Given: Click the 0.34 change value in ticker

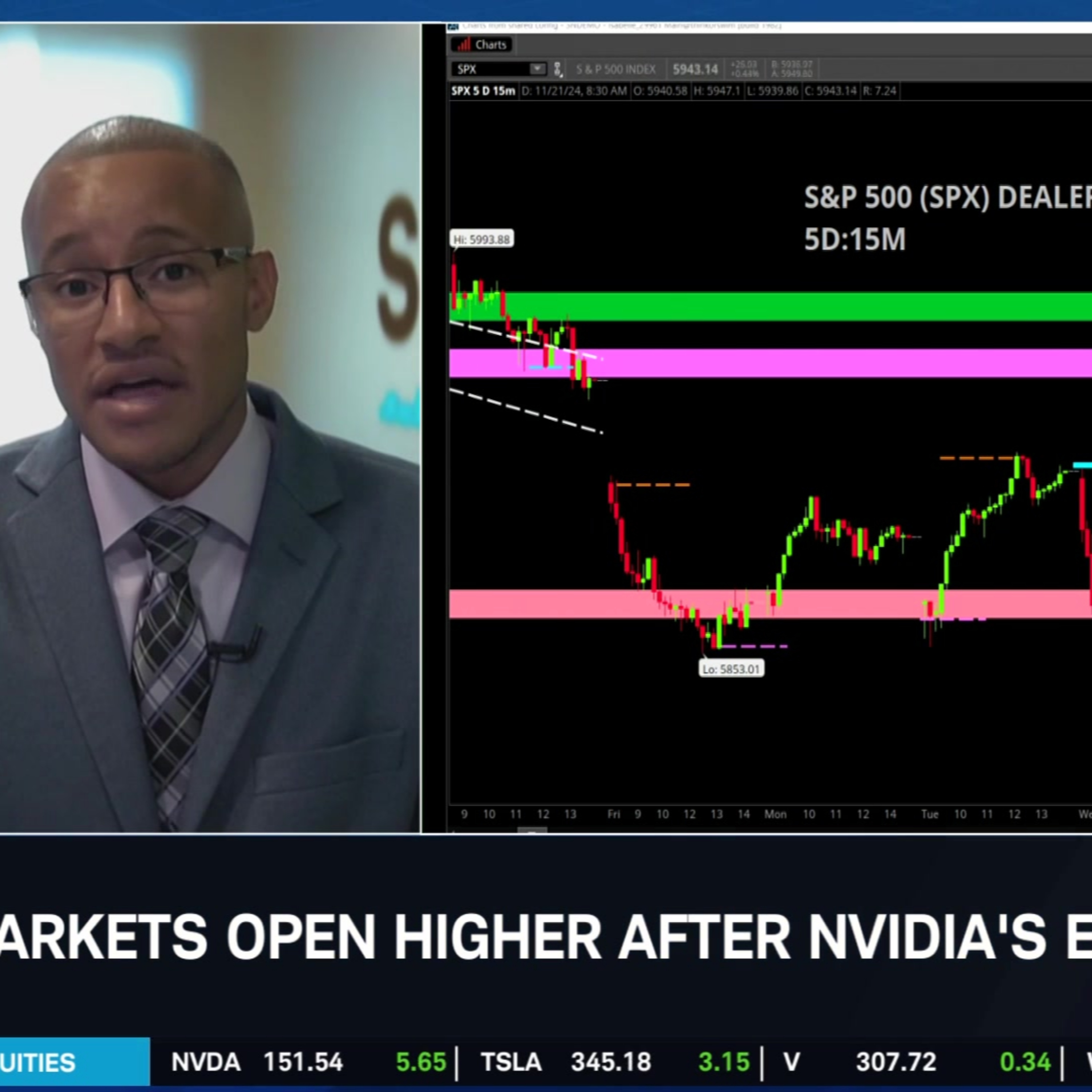Looking at the screenshot, I should pyautogui.click(x=1025, y=1062).
